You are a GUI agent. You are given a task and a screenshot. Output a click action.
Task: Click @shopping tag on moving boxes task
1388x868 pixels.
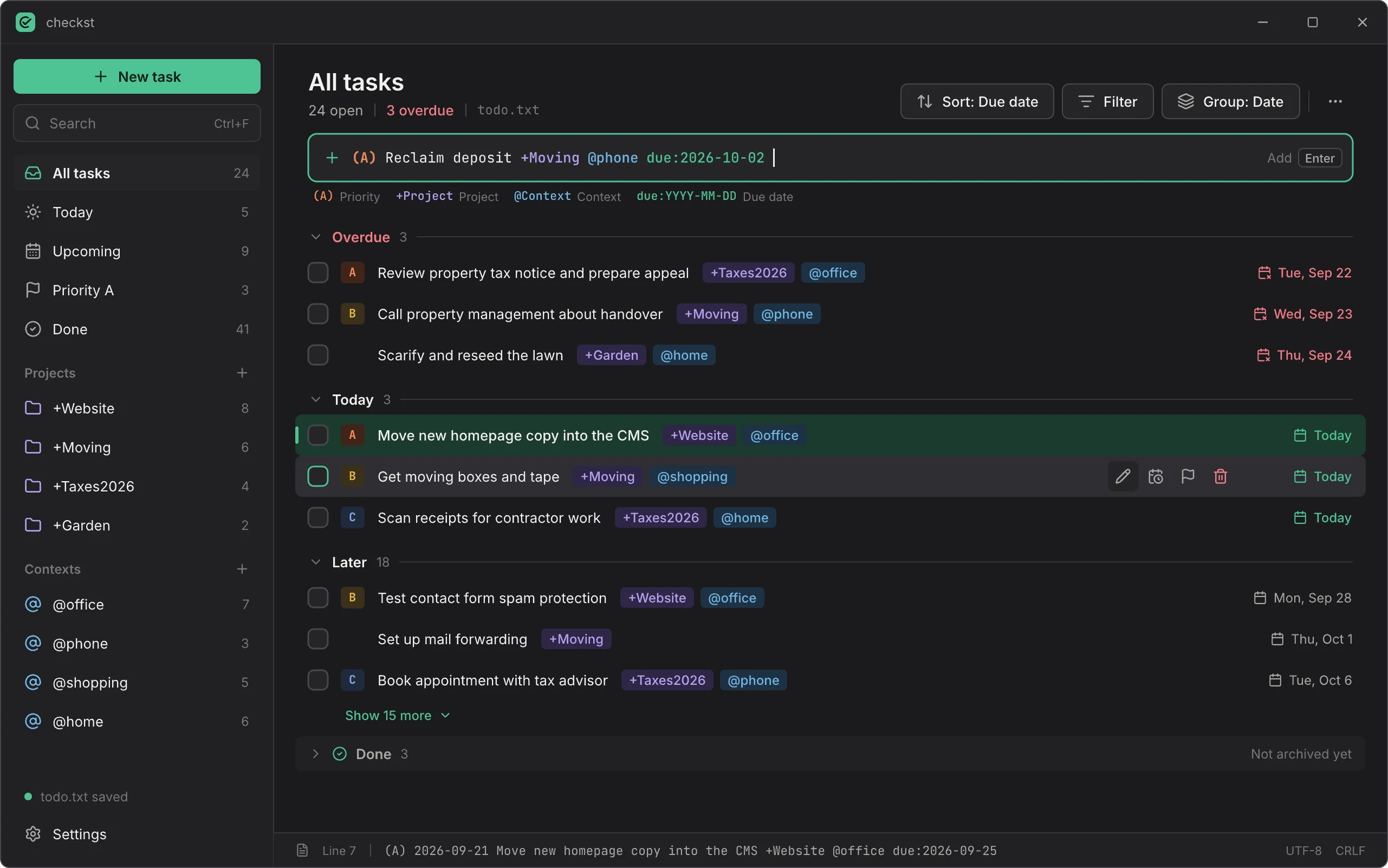tap(692, 476)
